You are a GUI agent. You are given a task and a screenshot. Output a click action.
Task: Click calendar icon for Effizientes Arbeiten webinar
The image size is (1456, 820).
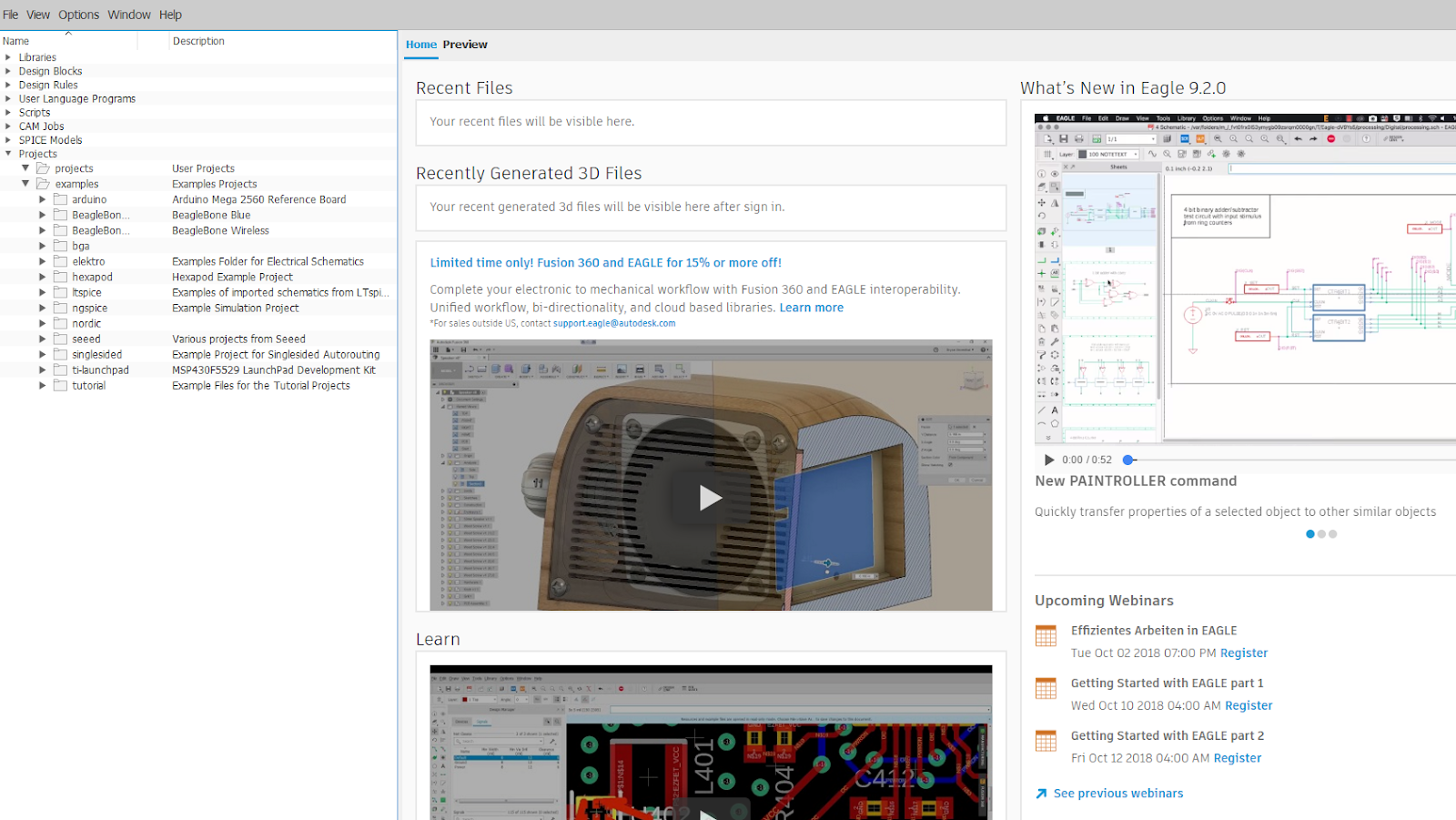pos(1046,635)
